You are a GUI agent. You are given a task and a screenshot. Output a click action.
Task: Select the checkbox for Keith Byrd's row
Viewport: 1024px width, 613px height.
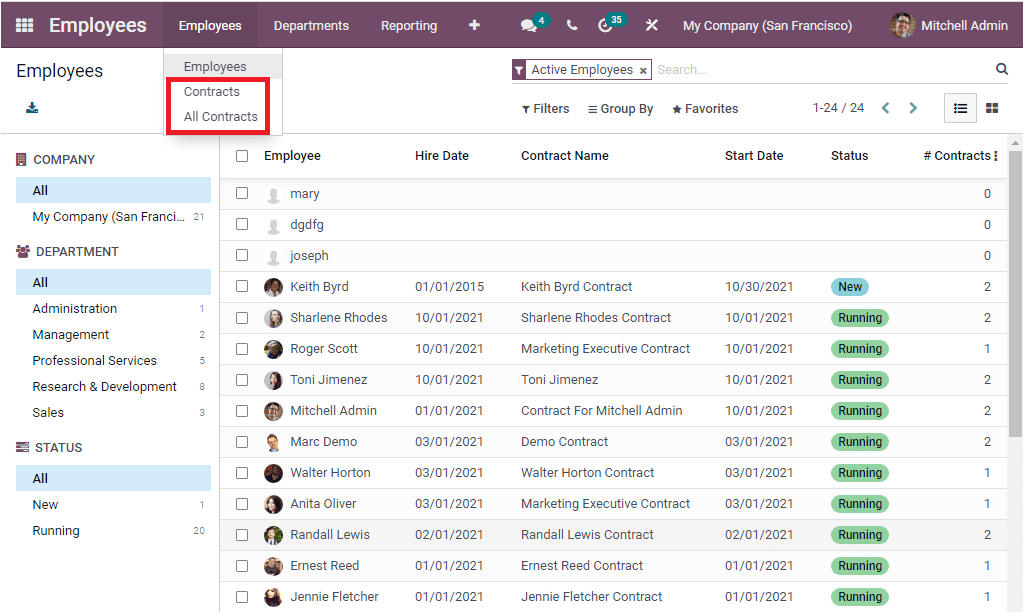click(241, 286)
